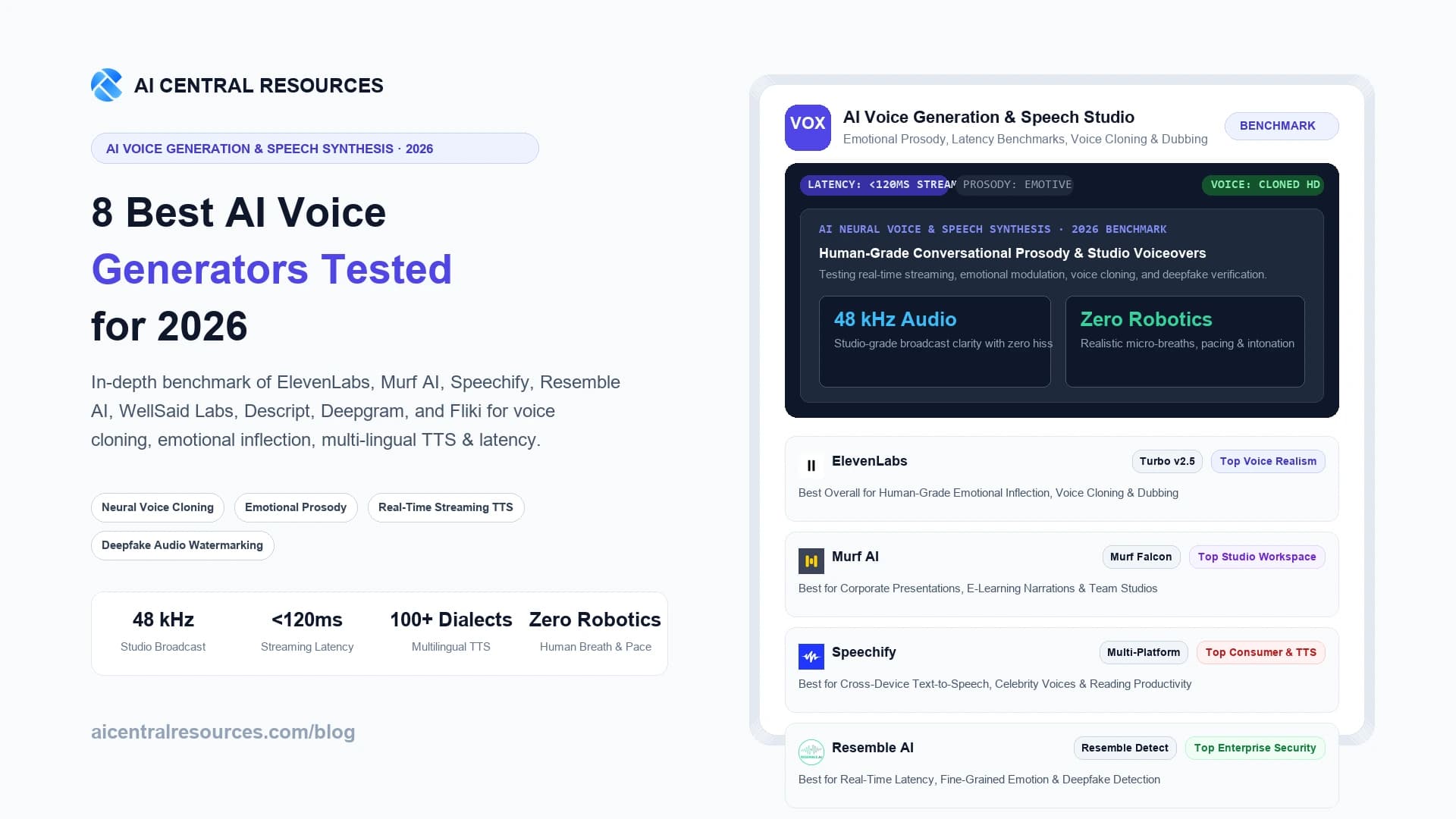Click the Zero Robotics card in dark panel
This screenshot has height=819, width=1456.
pos(1185,342)
